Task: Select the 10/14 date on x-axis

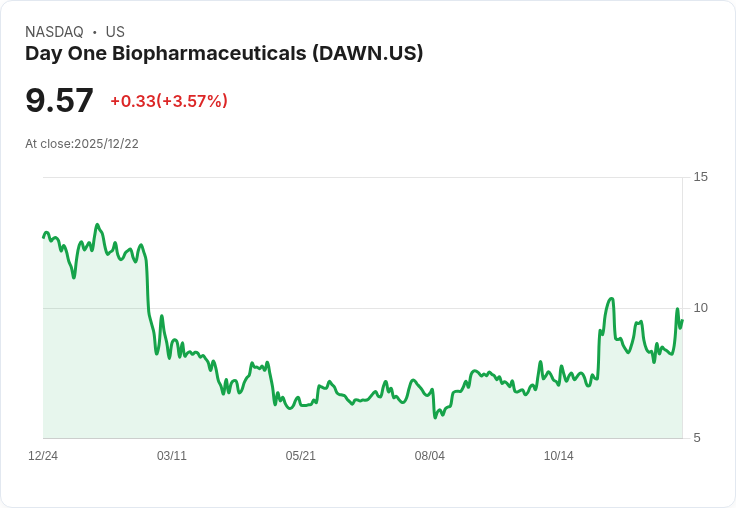Action: click(x=559, y=456)
